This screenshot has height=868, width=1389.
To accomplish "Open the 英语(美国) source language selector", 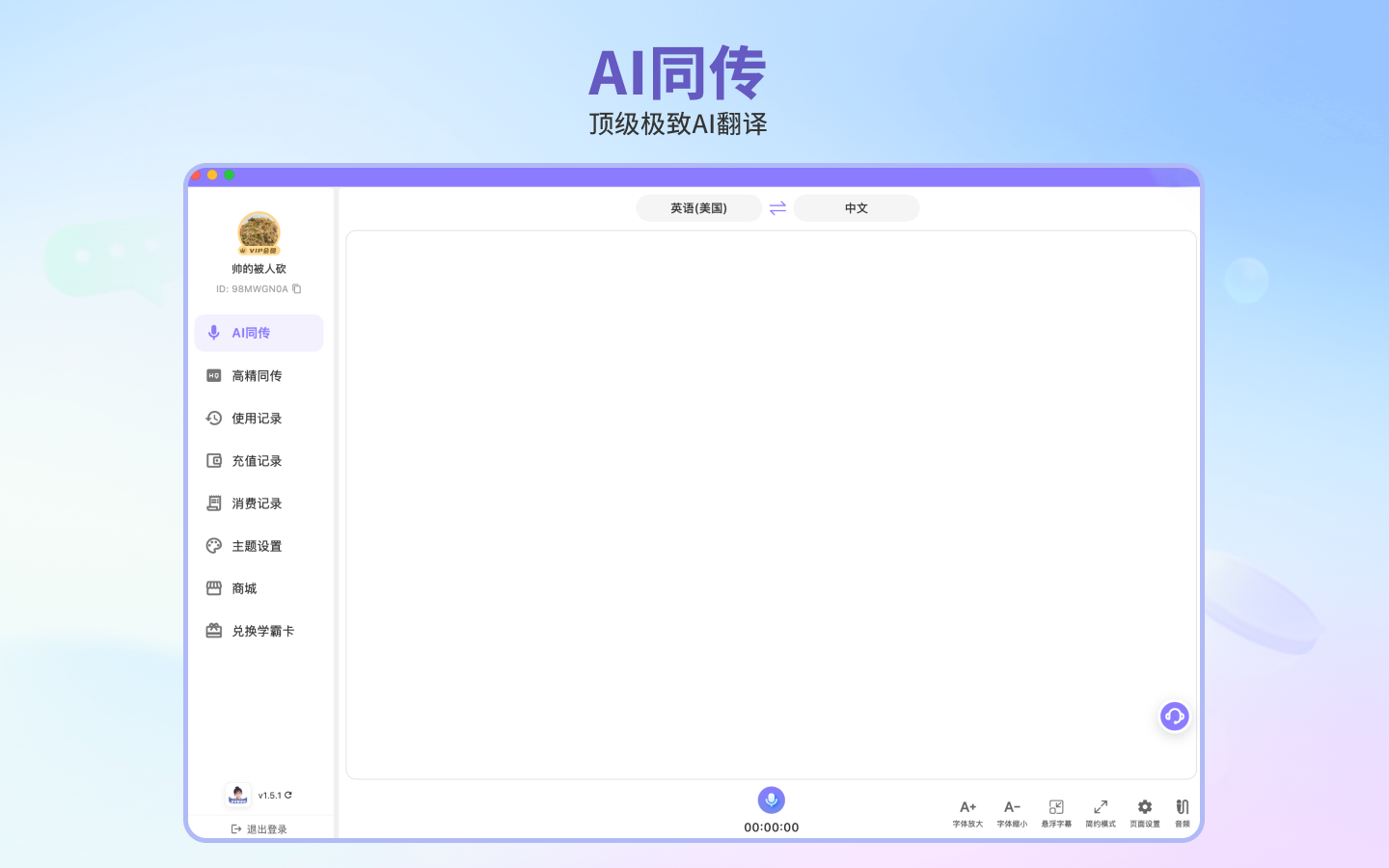I will (x=698, y=207).
